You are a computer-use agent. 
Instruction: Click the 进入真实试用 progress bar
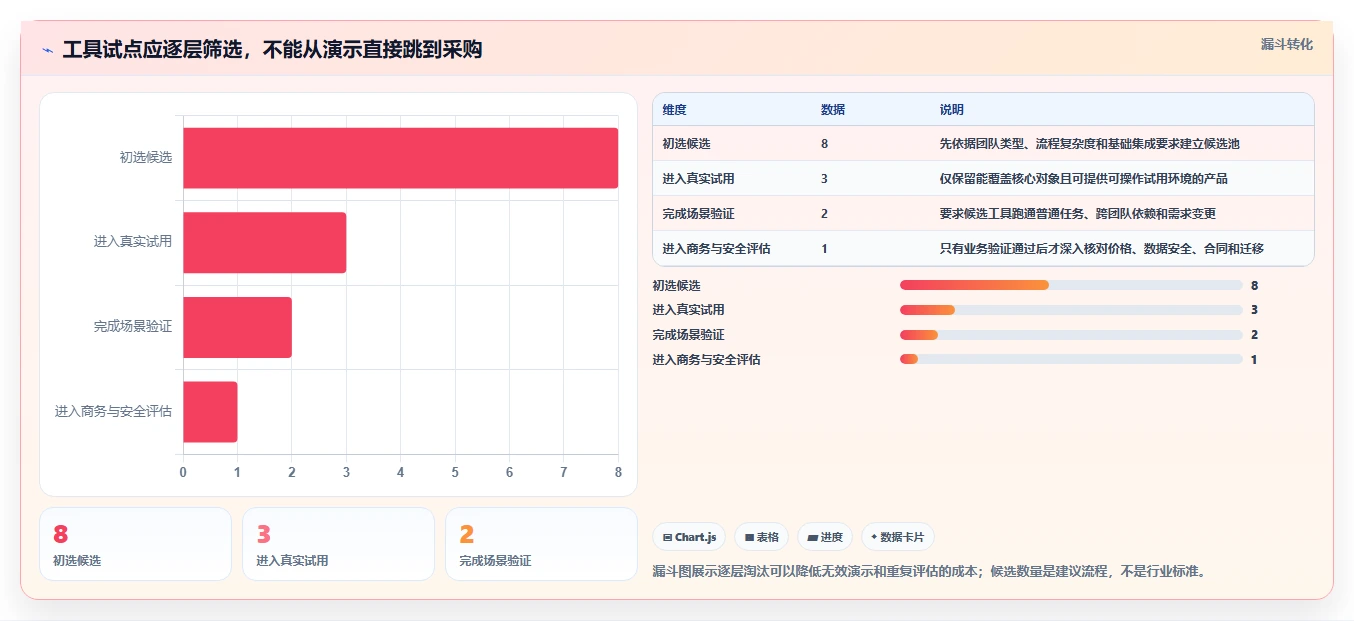1071,310
